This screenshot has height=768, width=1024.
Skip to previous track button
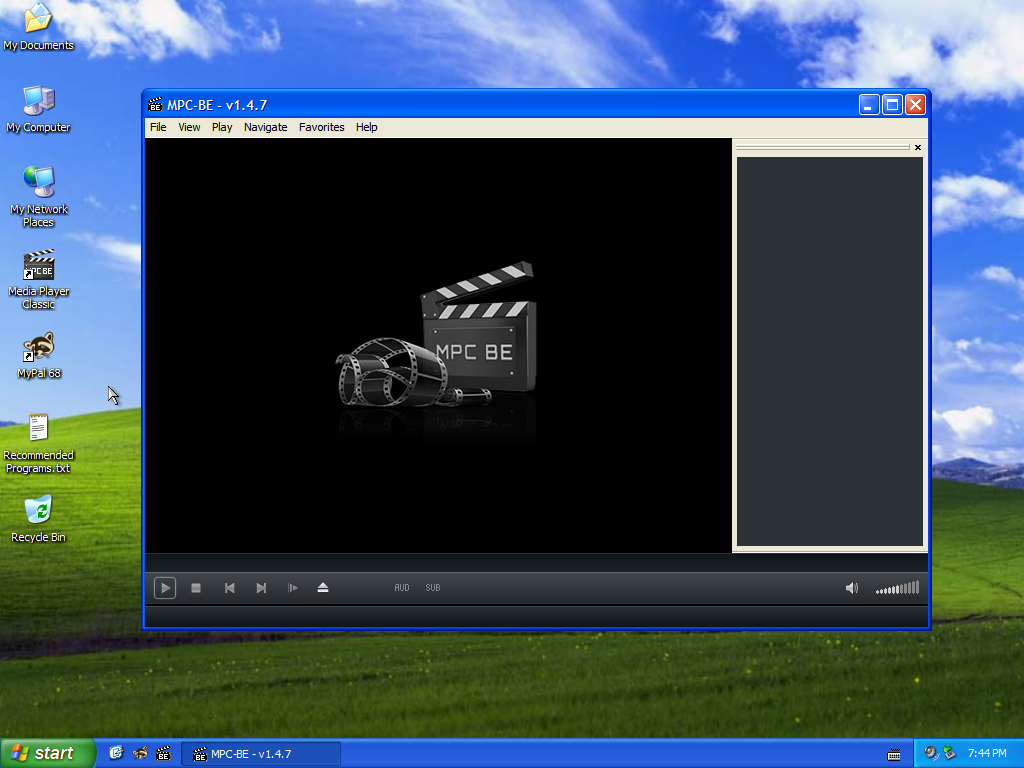229,588
